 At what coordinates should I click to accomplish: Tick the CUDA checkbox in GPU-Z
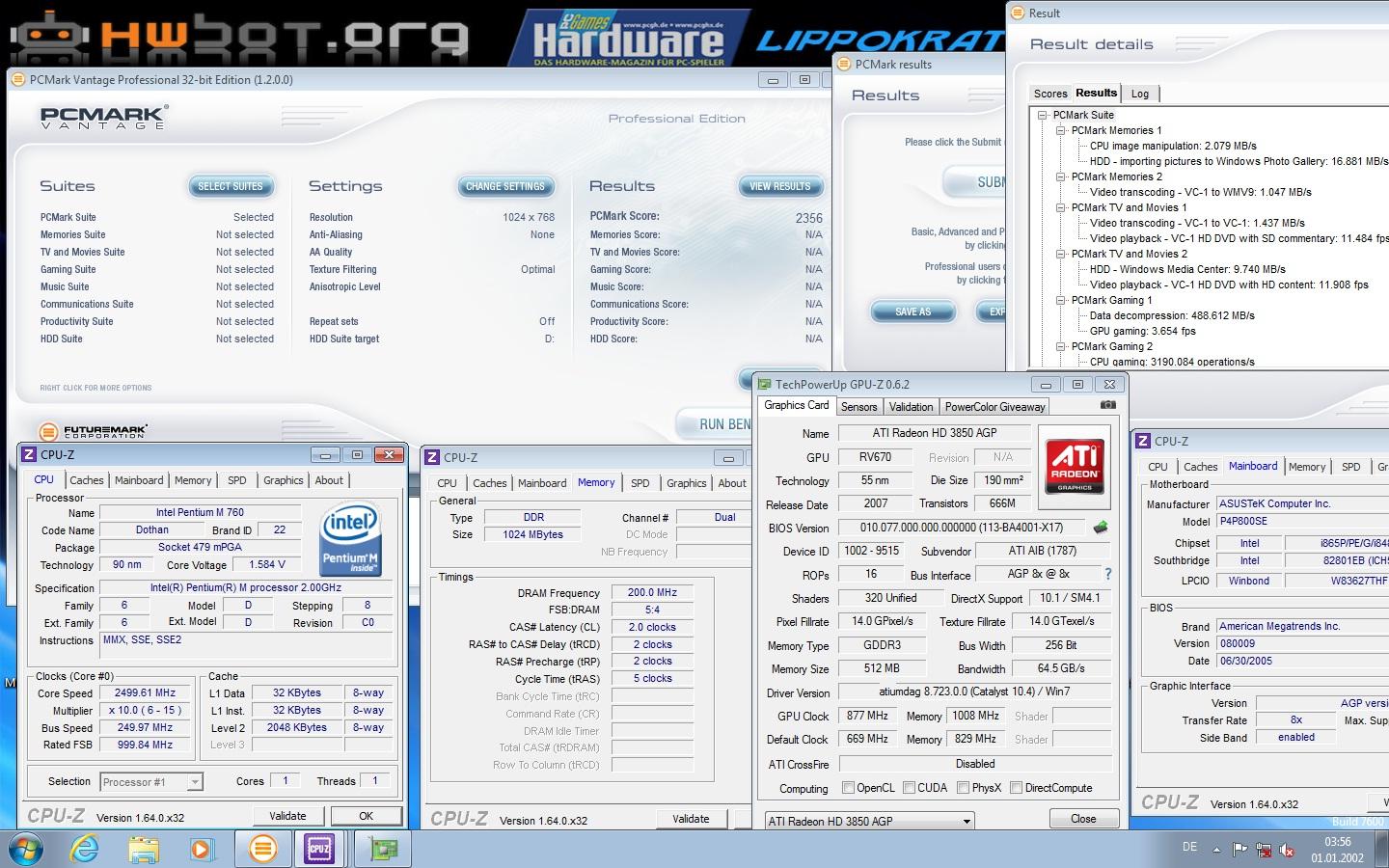pyautogui.click(x=909, y=788)
